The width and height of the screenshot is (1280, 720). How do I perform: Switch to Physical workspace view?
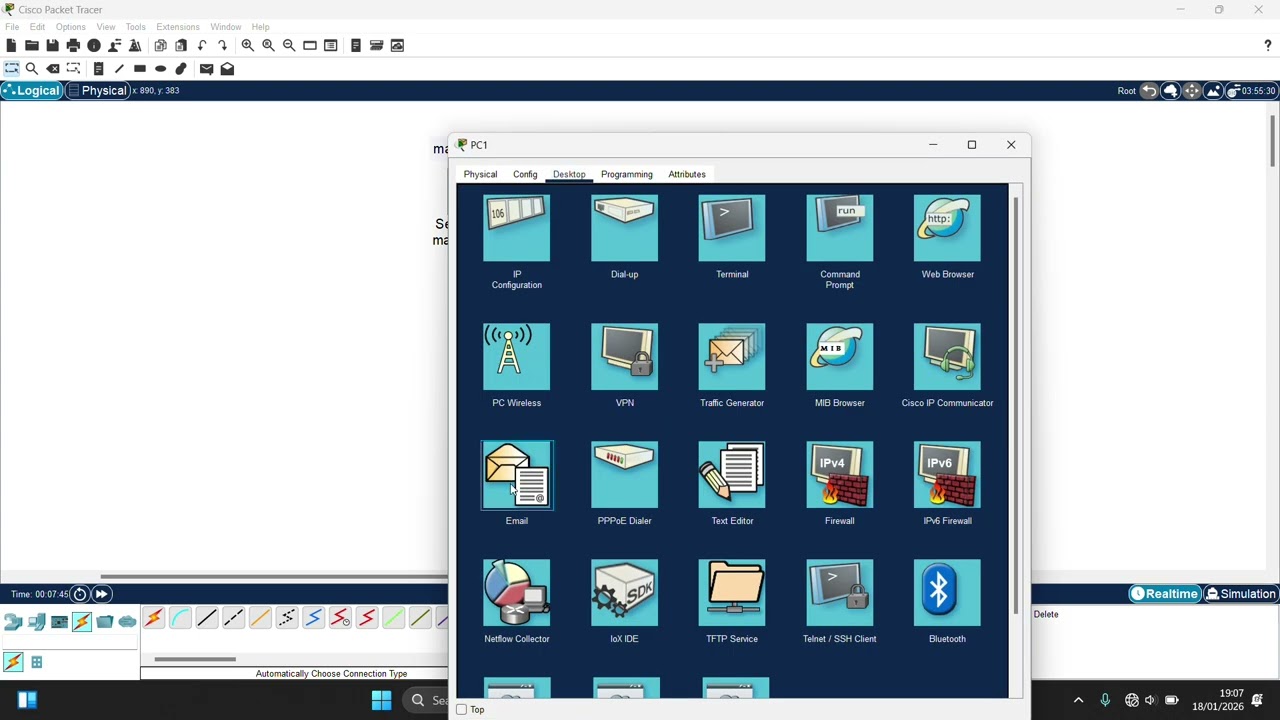click(97, 91)
